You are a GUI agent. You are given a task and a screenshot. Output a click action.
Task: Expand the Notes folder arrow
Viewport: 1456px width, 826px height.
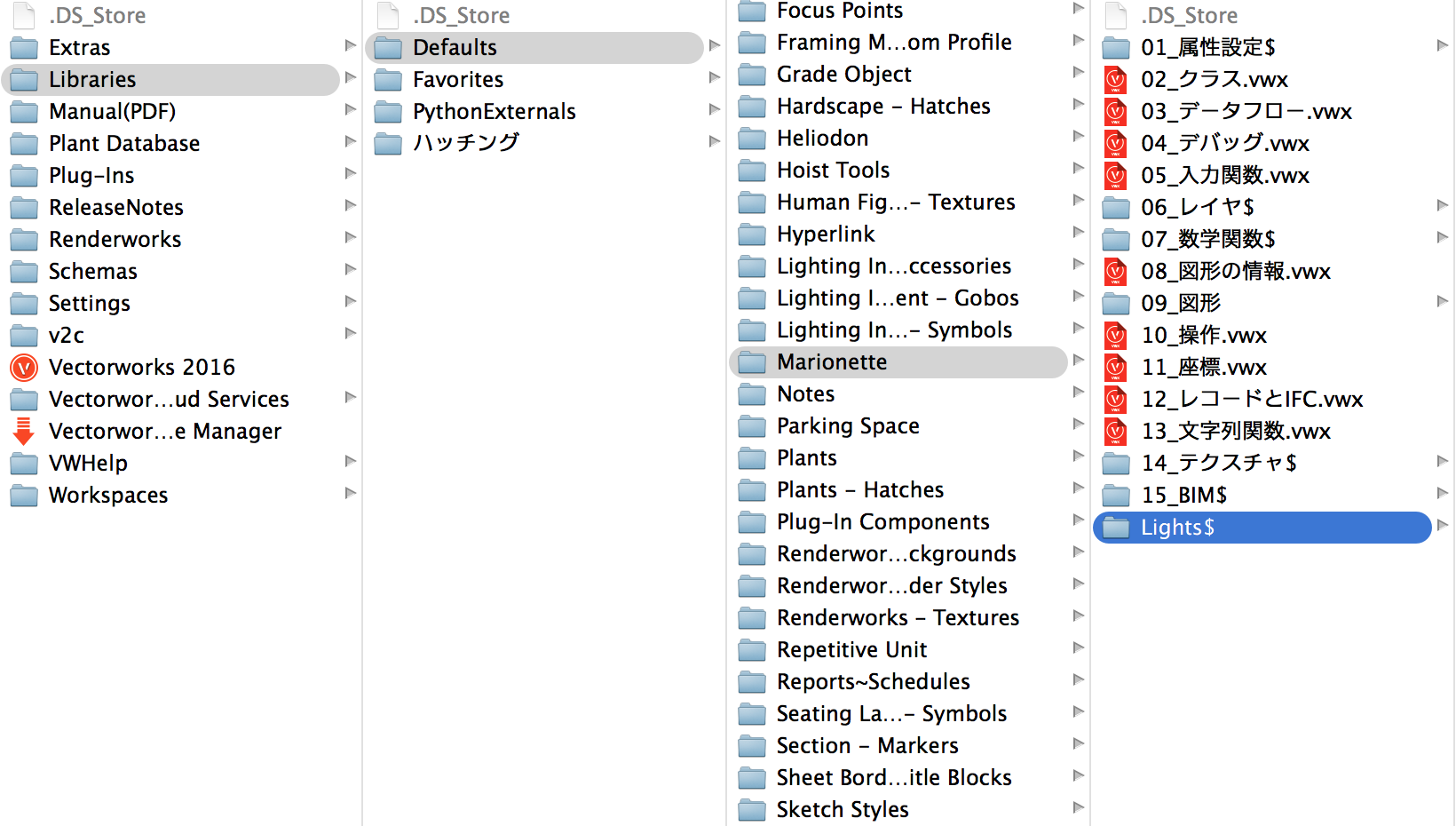click(1078, 392)
